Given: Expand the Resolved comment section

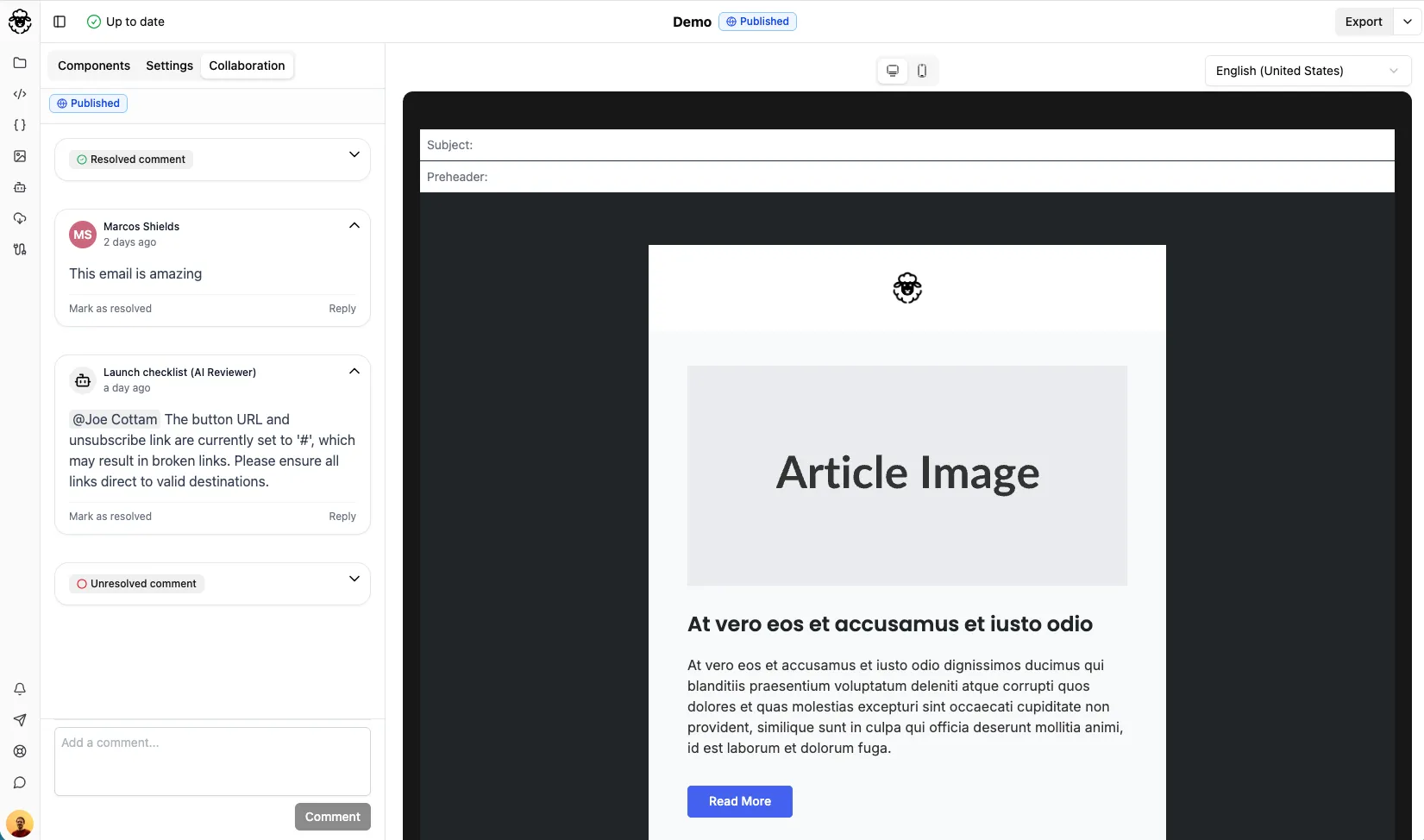Looking at the screenshot, I should pos(354,154).
